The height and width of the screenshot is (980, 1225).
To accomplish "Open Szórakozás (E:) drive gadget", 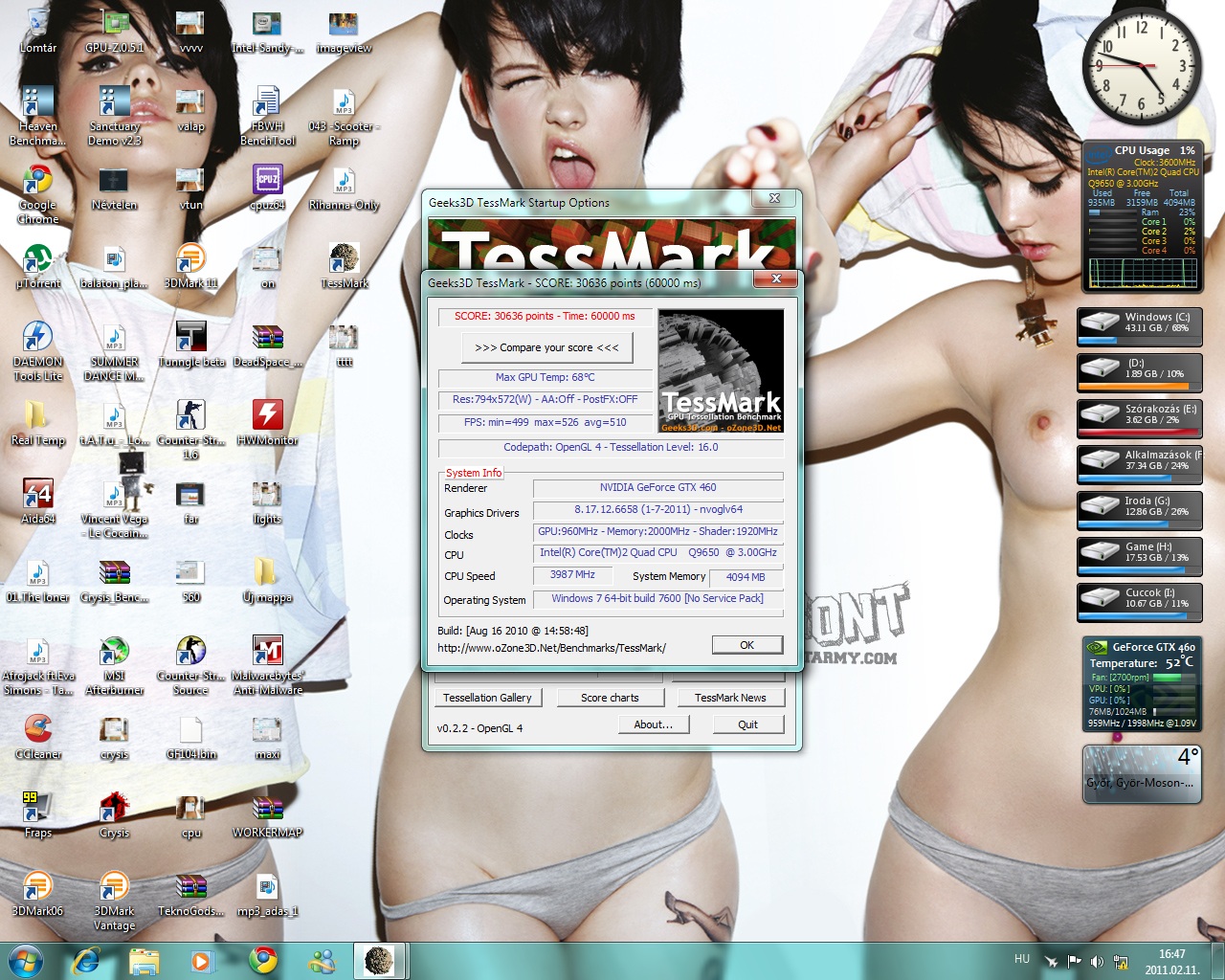I will (x=1139, y=419).
